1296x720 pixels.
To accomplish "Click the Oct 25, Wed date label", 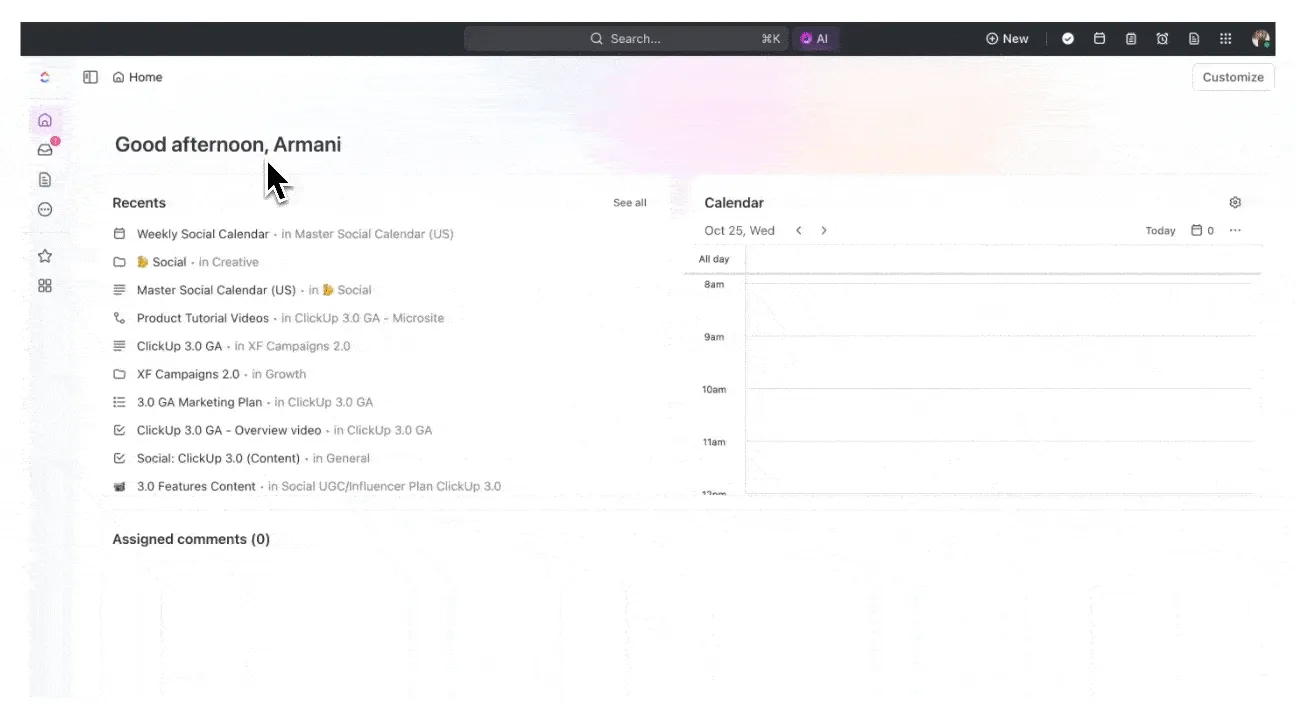I will point(739,231).
